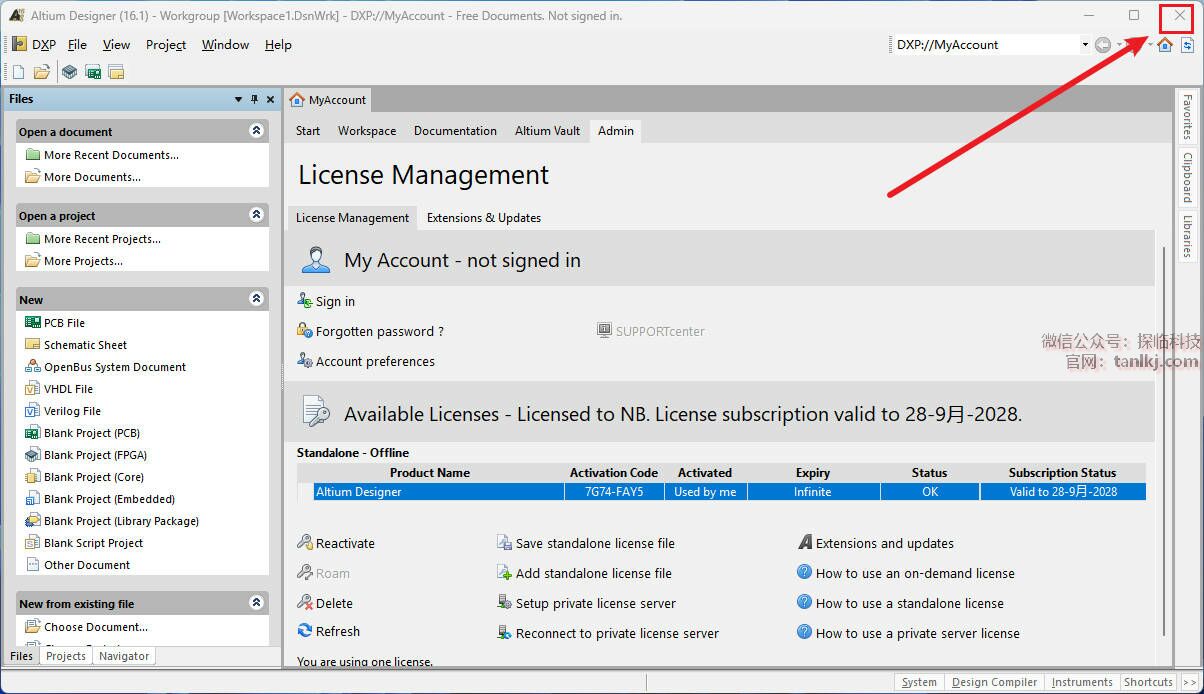
Task: Click the device view chip toolbar icon
Action: [69, 72]
